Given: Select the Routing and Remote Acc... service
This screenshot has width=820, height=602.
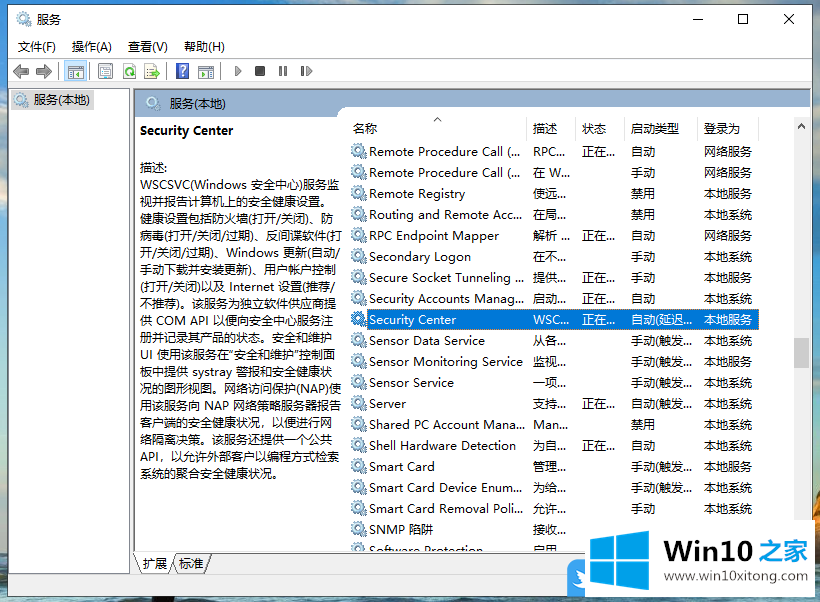Looking at the screenshot, I should tap(554, 214).
